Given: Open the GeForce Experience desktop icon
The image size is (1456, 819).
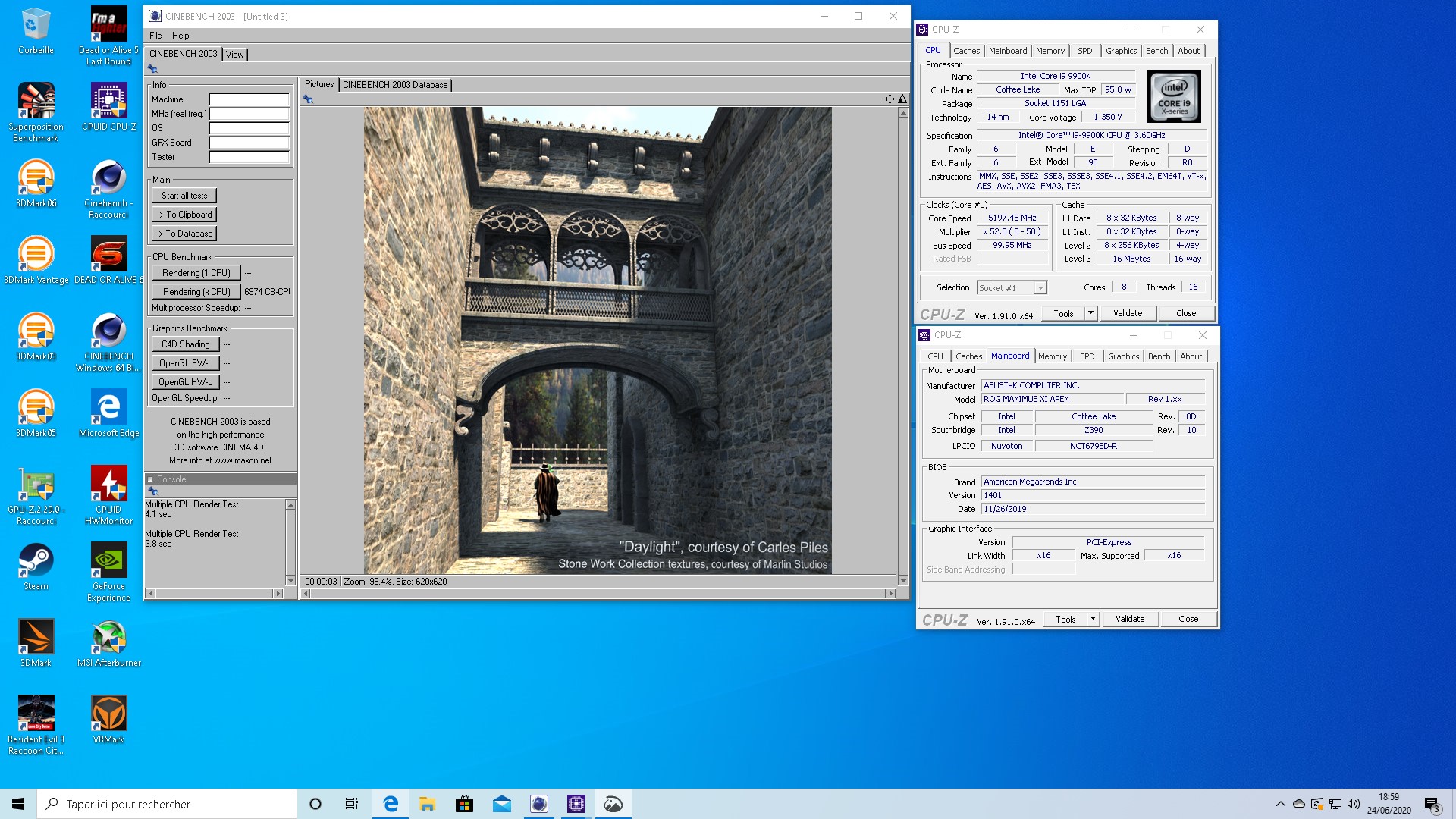Looking at the screenshot, I should (x=108, y=573).
